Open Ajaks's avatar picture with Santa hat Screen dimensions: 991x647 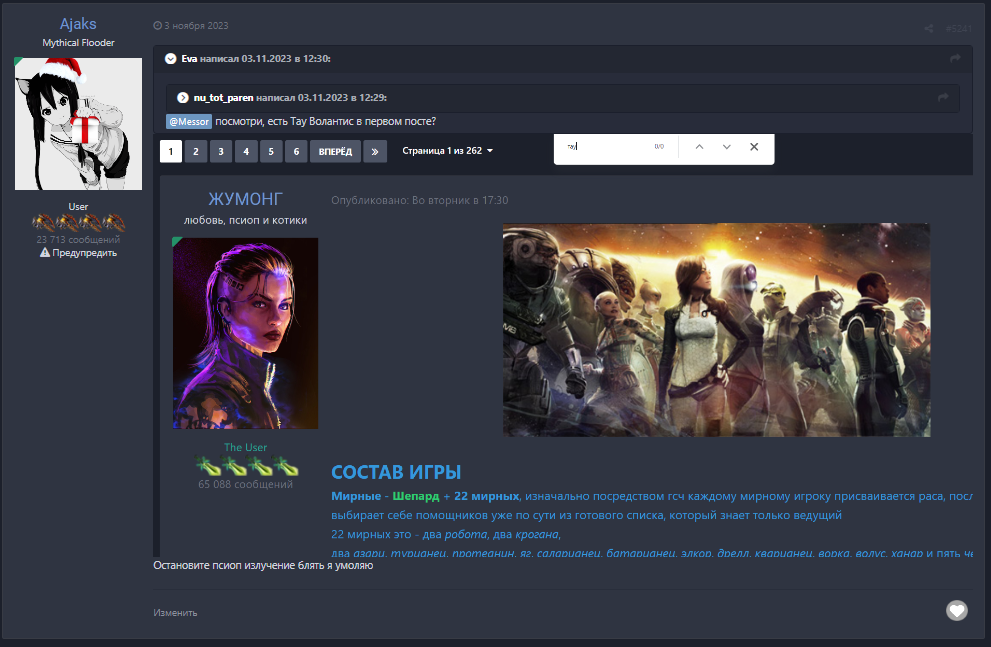78,123
